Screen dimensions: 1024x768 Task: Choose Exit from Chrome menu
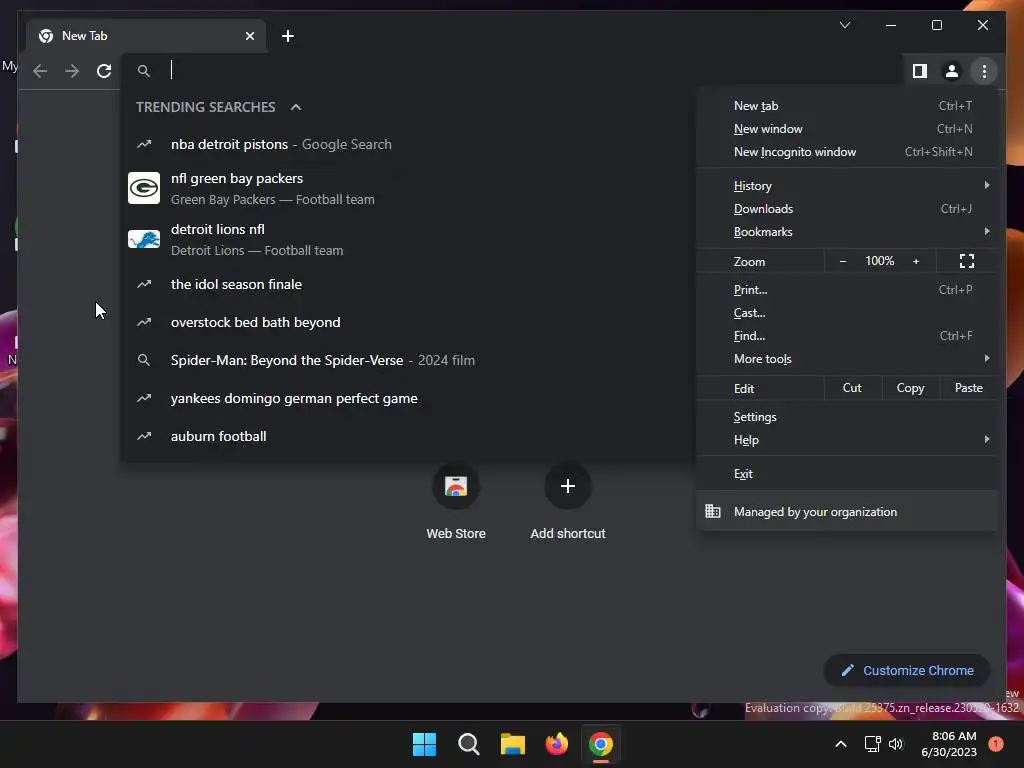[847, 474]
